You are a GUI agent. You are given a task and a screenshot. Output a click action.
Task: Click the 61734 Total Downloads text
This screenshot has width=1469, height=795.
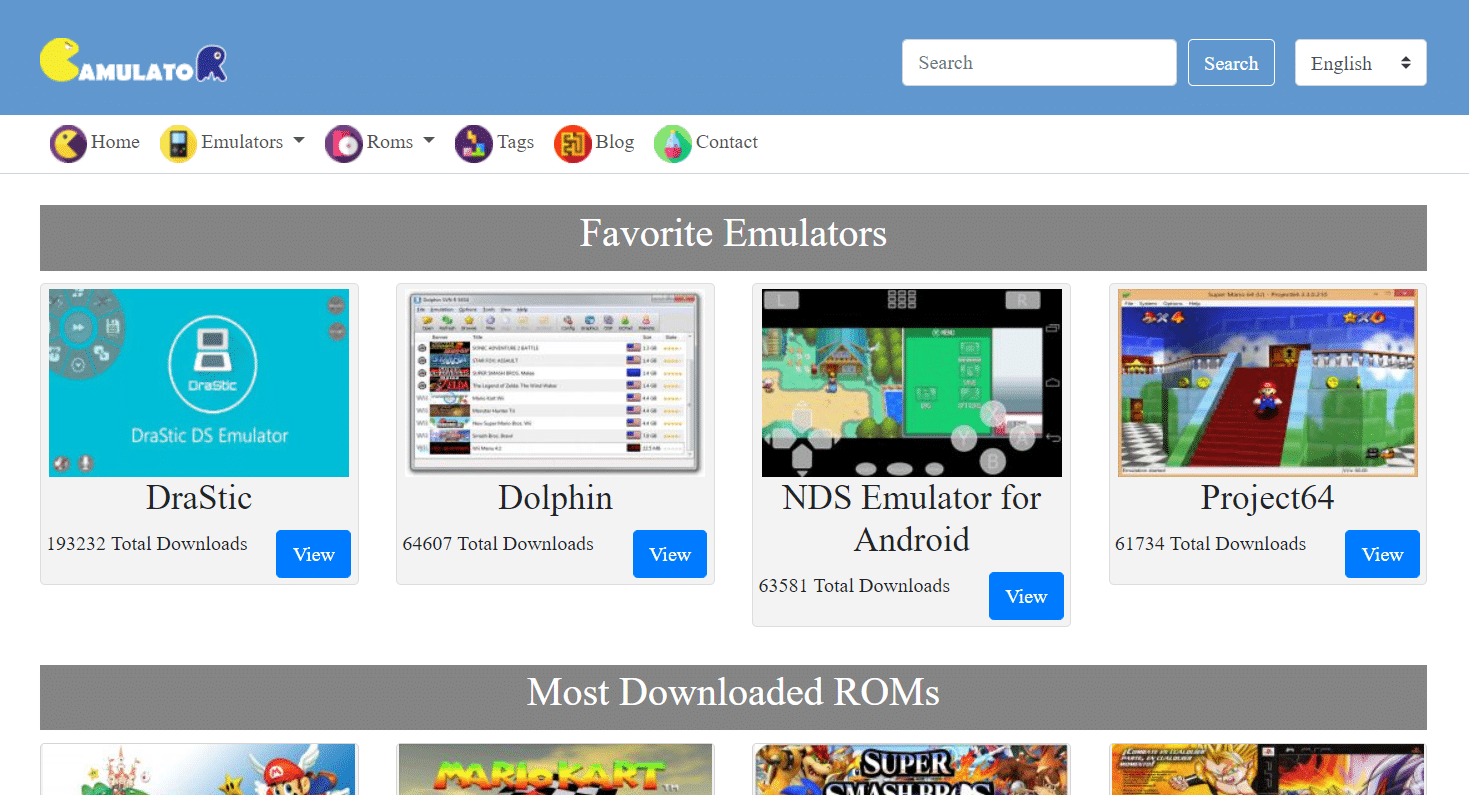point(1210,544)
